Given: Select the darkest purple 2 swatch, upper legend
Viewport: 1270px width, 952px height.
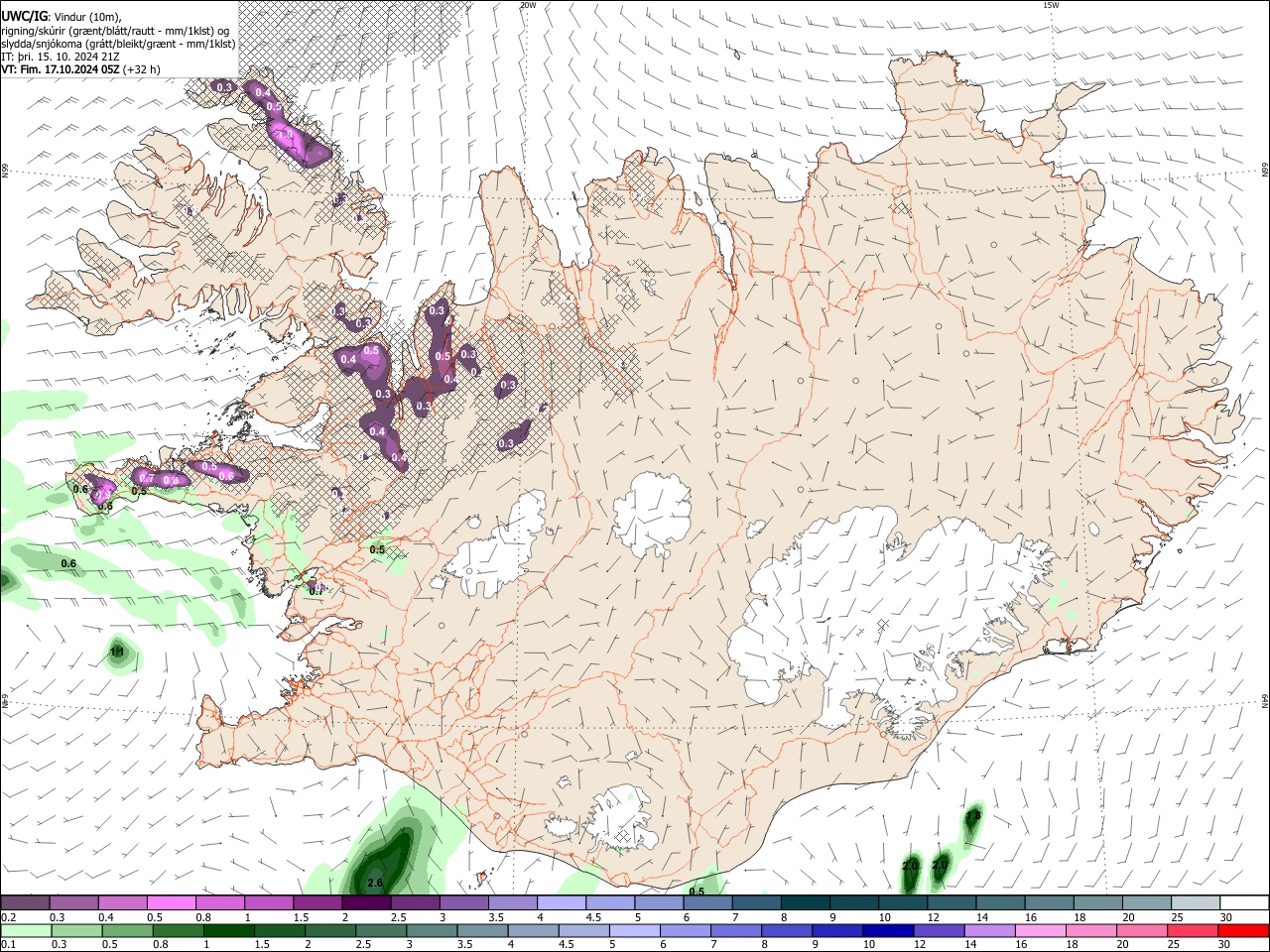Looking at the screenshot, I should (366, 902).
